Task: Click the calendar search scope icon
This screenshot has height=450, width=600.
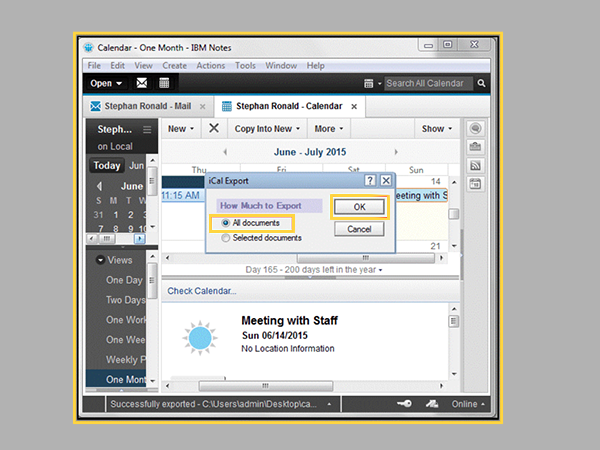Action: (x=368, y=83)
